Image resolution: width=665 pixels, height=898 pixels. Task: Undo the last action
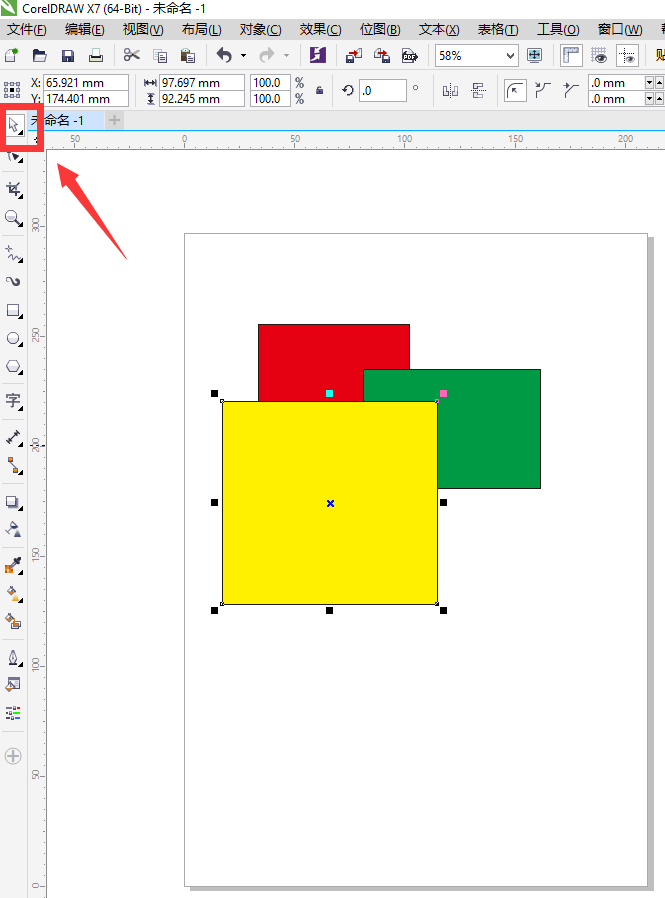pos(224,56)
